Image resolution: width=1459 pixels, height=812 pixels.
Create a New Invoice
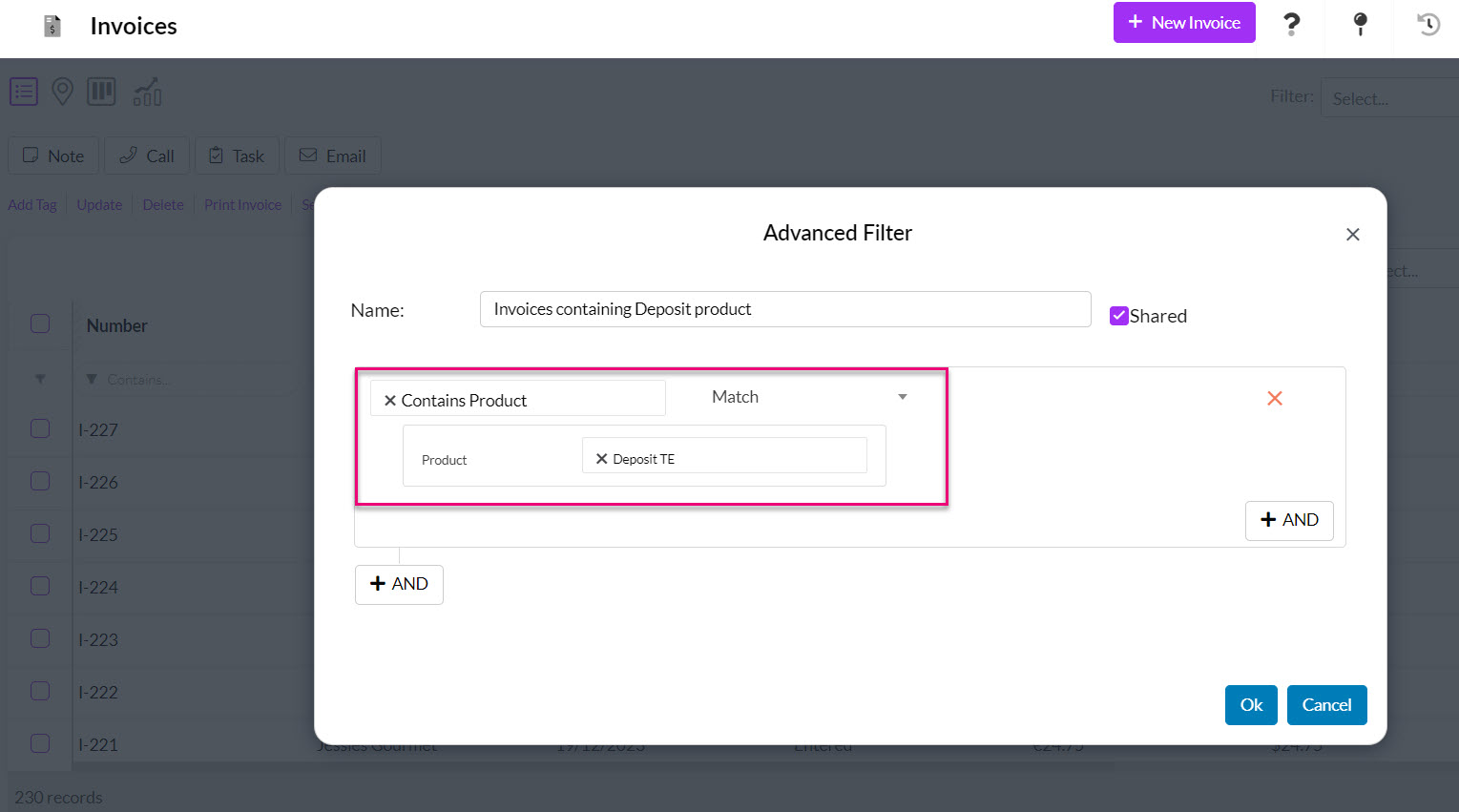pos(1184,23)
